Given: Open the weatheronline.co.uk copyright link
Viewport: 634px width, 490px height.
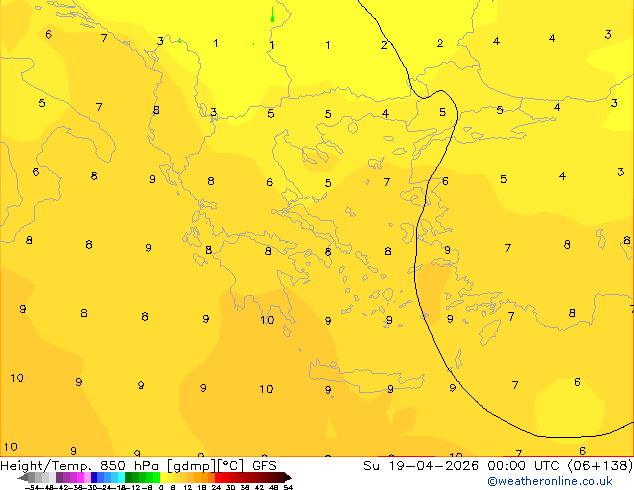Looking at the screenshot, I should [549, 481].
